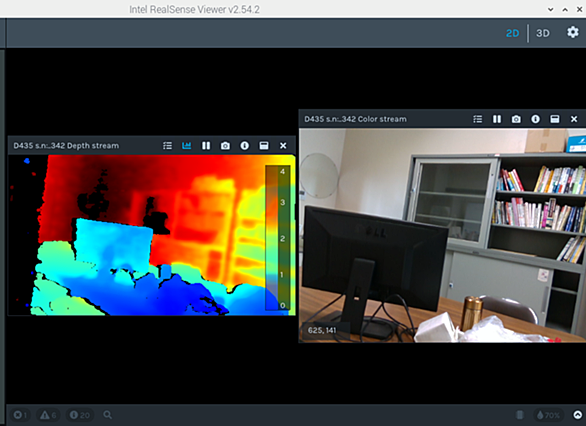Image resolution: width=586 pixels, height=426 pixels.
Task: Pause the Depth stream
Action: point(206,145)
